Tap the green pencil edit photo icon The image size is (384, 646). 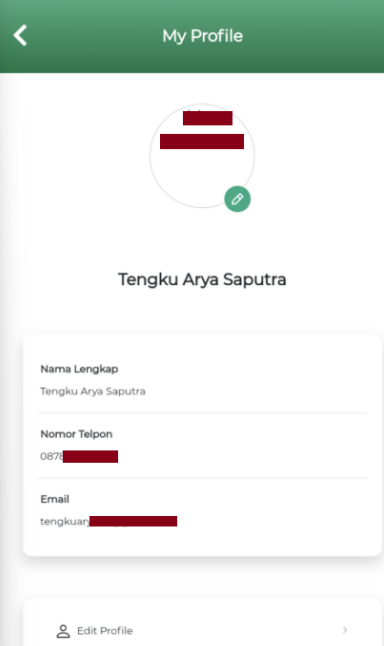pos(237,199)
